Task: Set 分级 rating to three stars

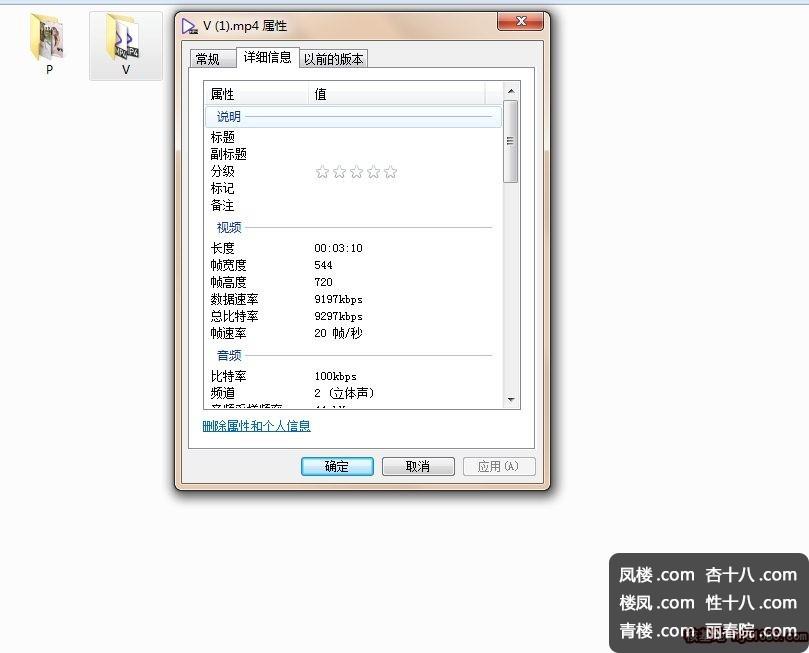Action: 356,172
